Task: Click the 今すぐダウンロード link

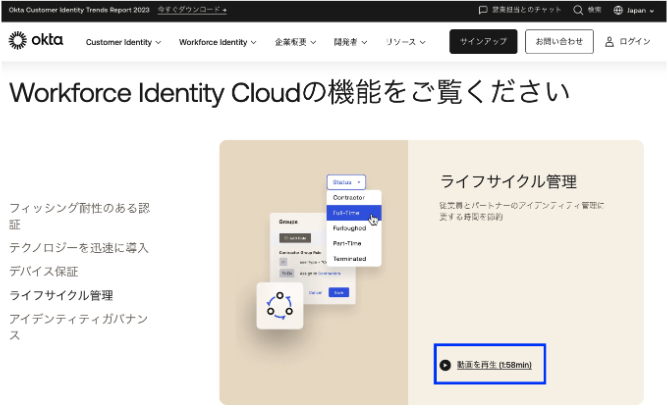Action: tap(192, 10)
